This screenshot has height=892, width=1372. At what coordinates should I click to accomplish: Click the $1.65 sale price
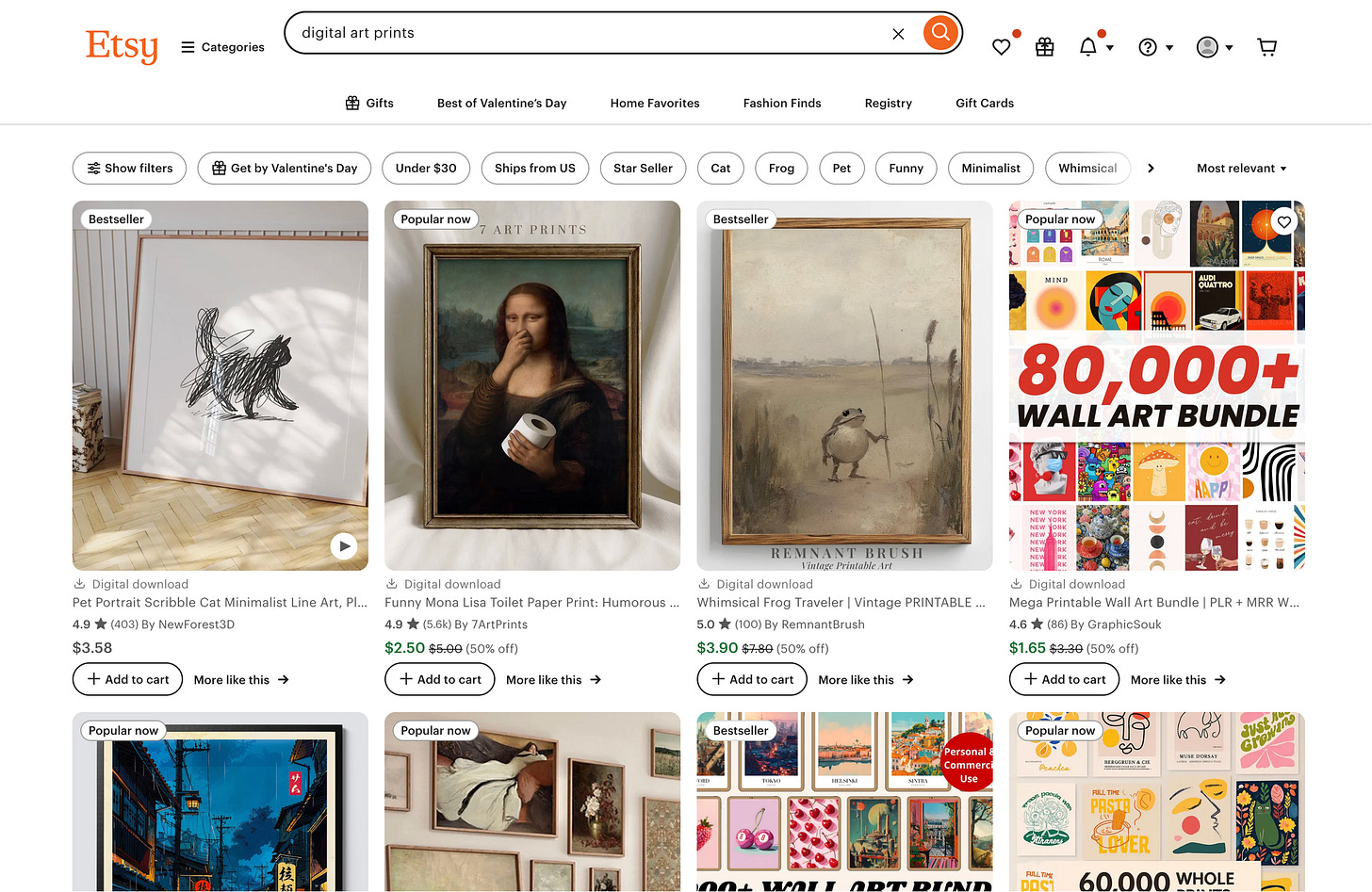1027,648
